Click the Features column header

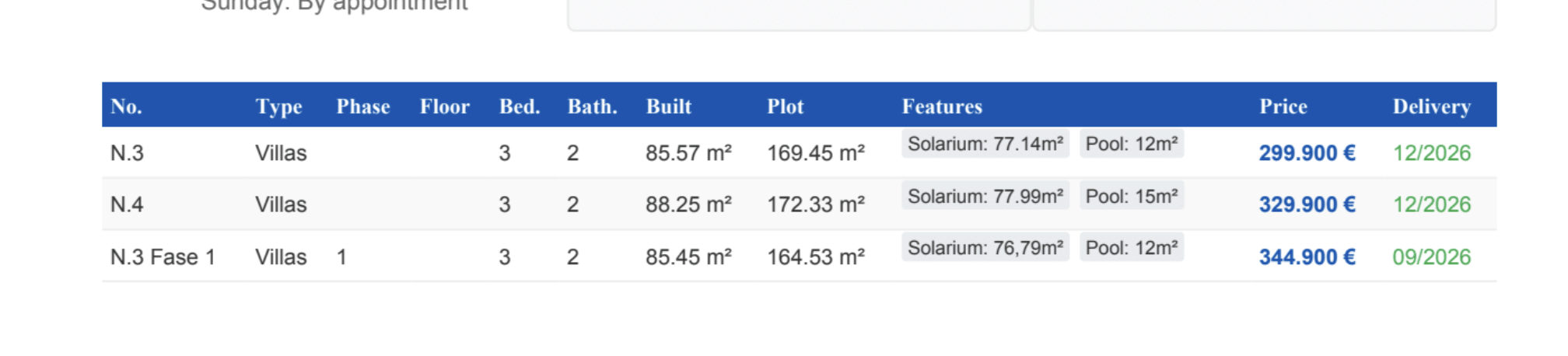point(942,106)
